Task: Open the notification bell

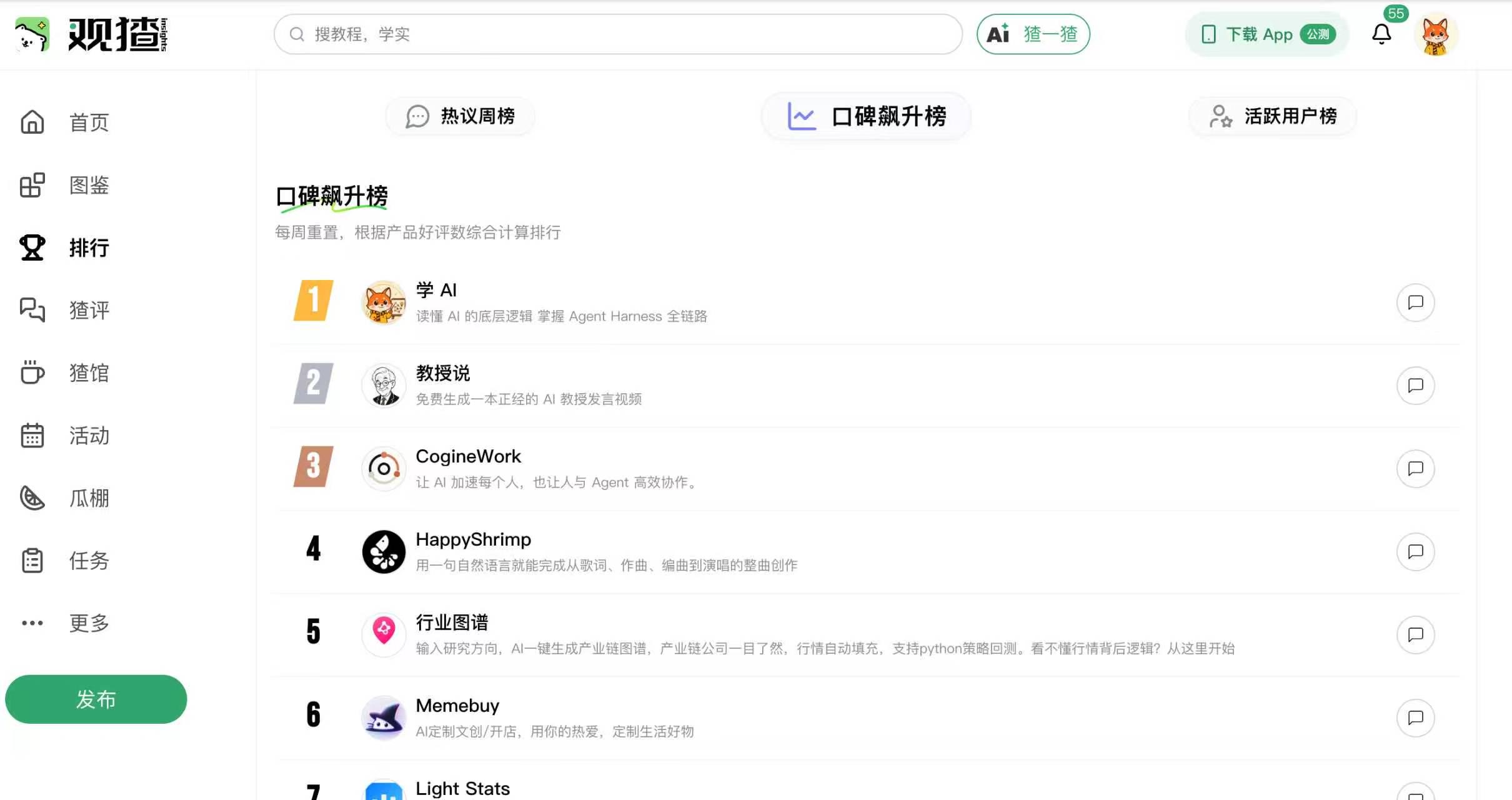Action: 1381,34
